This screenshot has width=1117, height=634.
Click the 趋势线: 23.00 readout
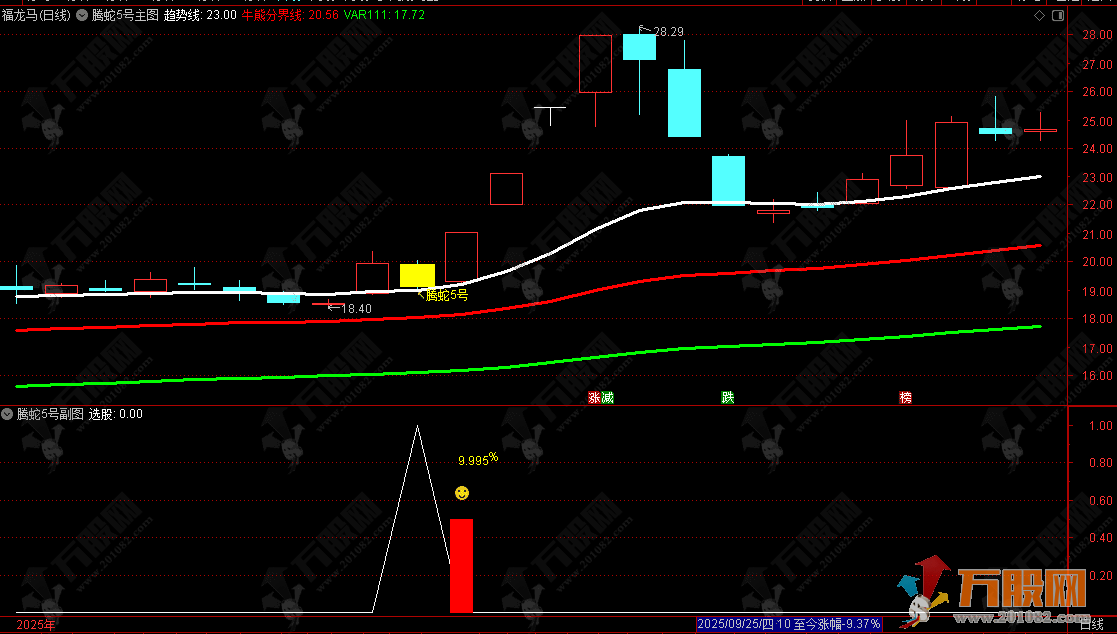(x=200, y=15)
